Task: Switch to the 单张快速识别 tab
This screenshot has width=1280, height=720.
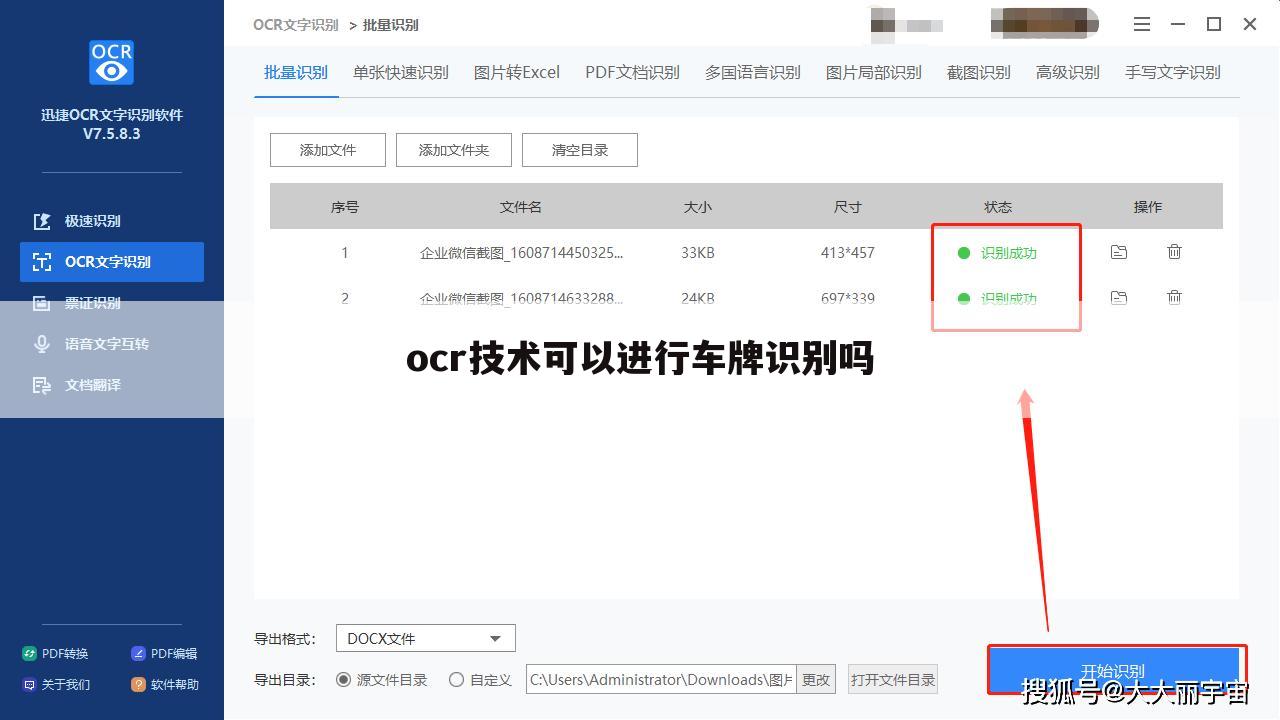Action: coord(401,72)
